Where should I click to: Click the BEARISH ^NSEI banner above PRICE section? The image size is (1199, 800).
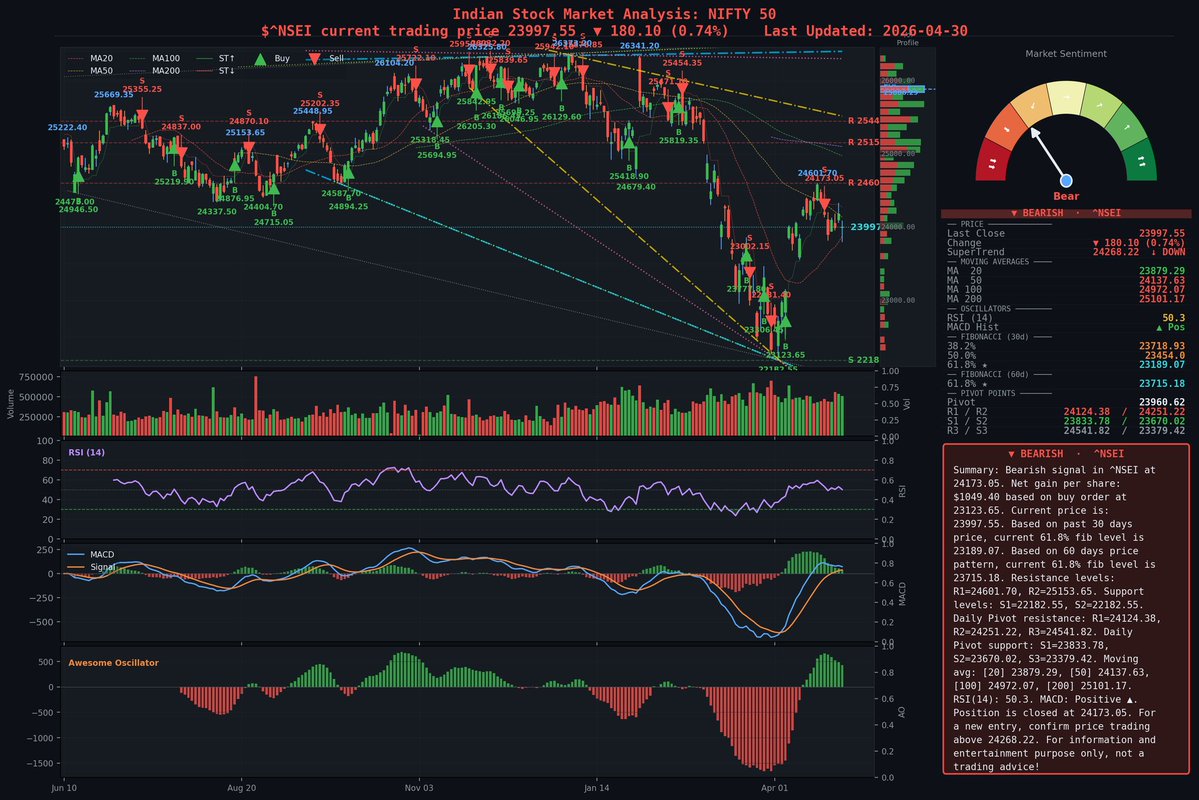pyautogui.click(x=1066, y=213)
